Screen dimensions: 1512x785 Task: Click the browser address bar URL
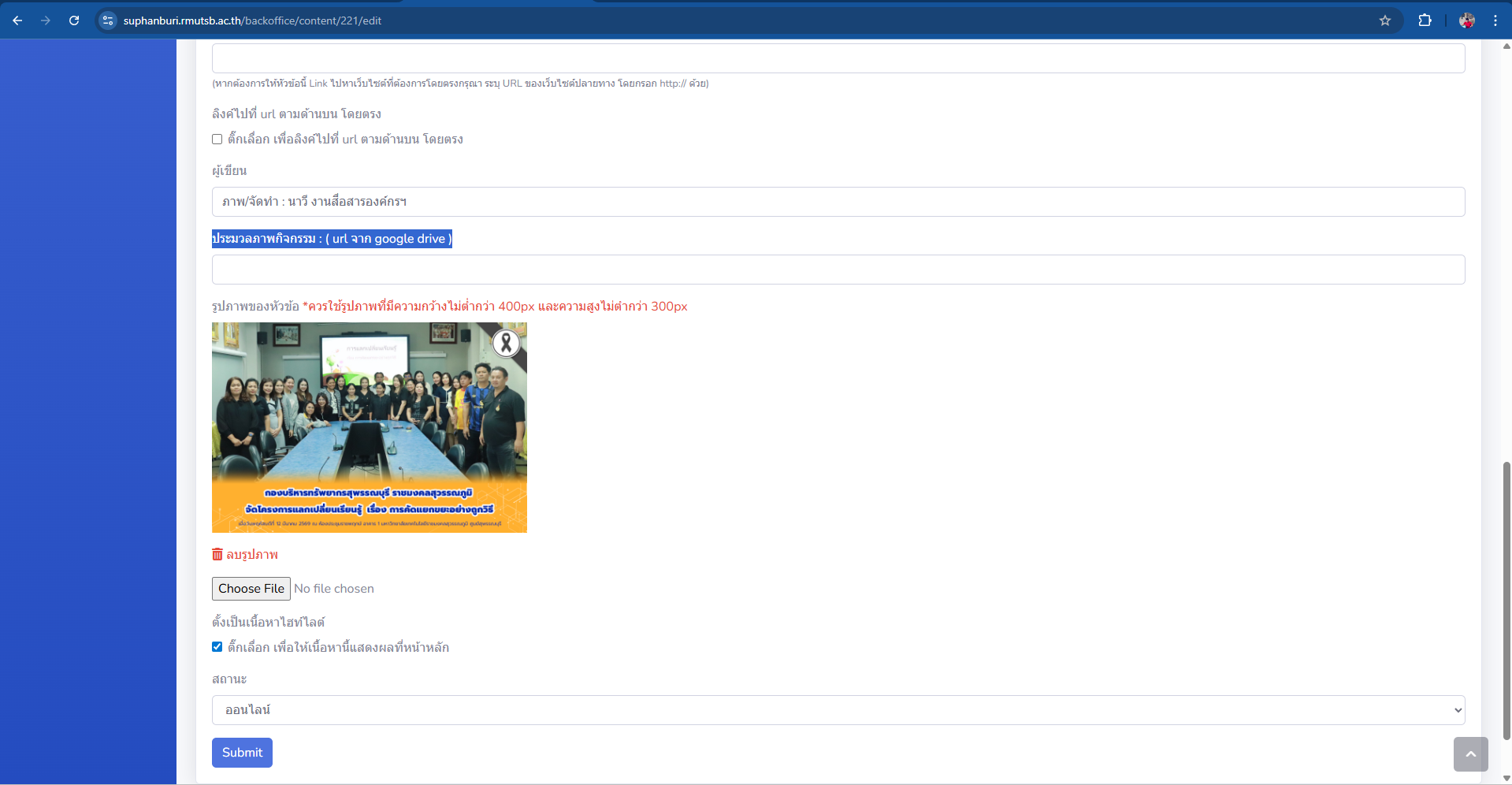pyautogui.click(x=252, y=20)
